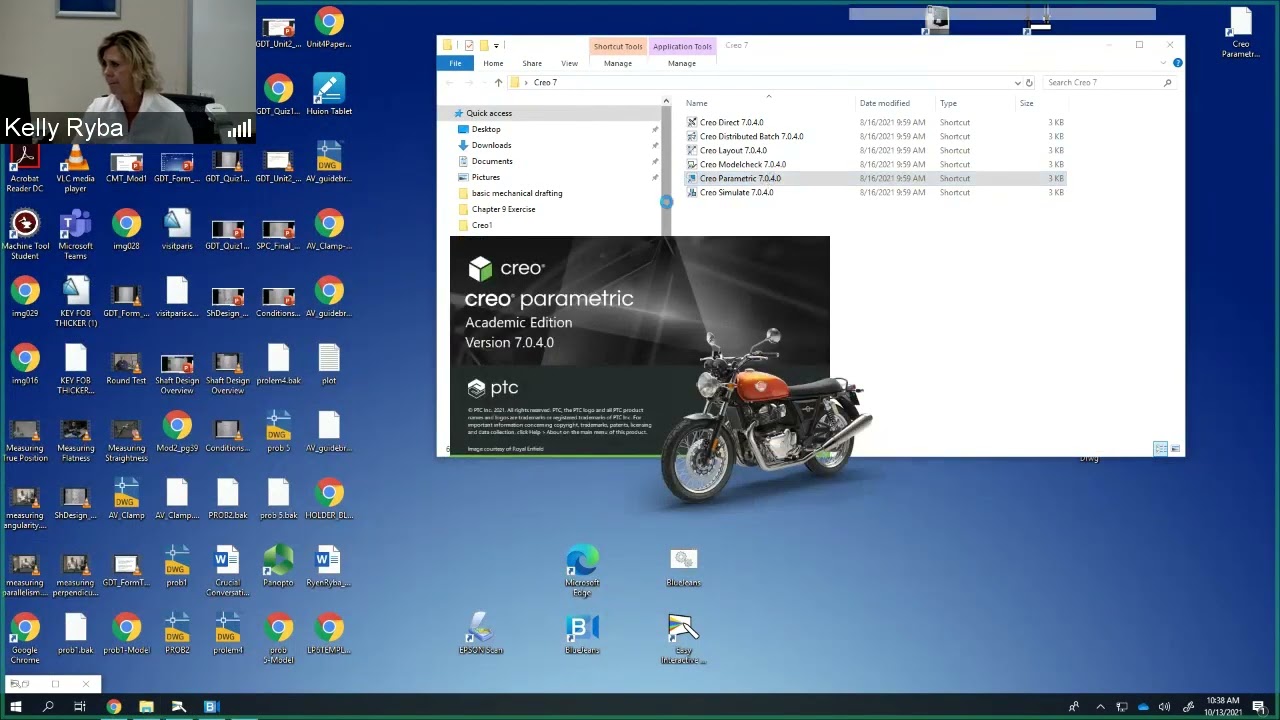Select prolem4 DWG drawing icon
The height and width of the screenshot is (720, 1280).
pos(228,634)
